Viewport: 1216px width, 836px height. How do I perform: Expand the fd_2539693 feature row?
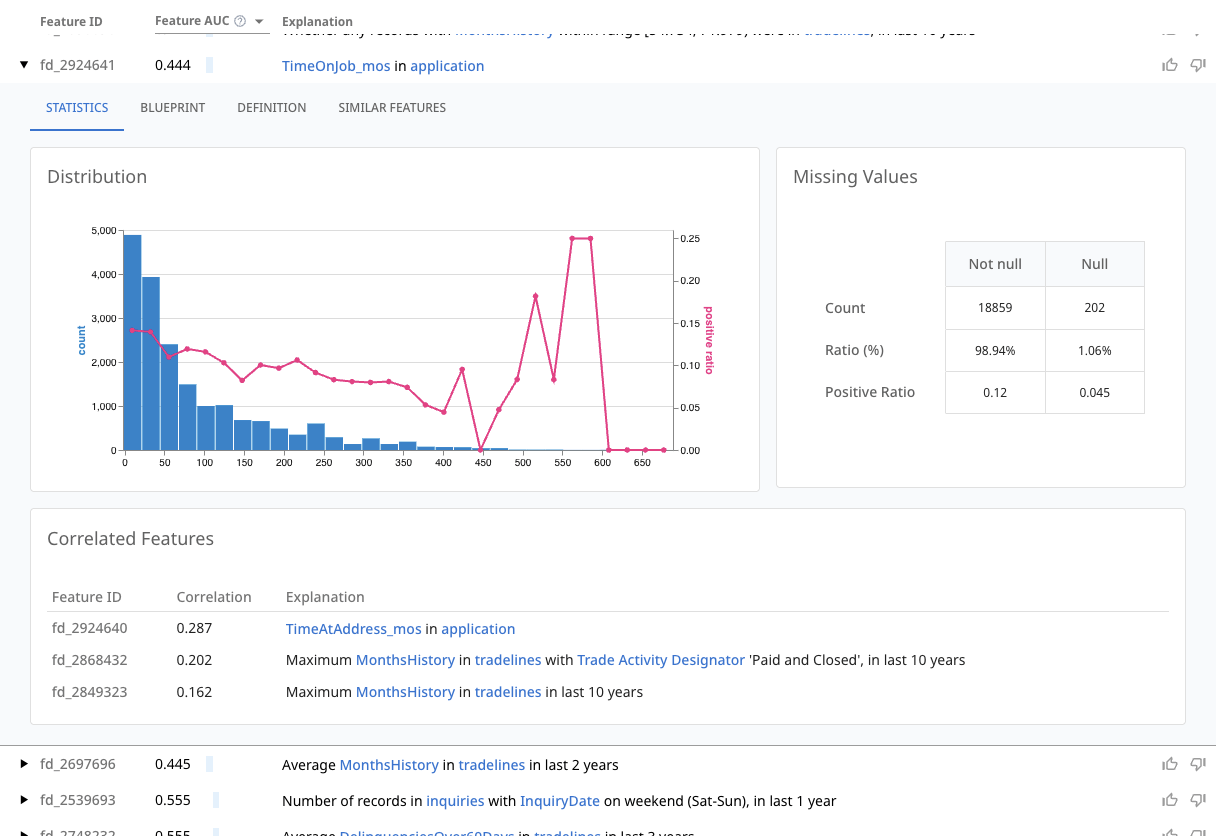(24, 801)
